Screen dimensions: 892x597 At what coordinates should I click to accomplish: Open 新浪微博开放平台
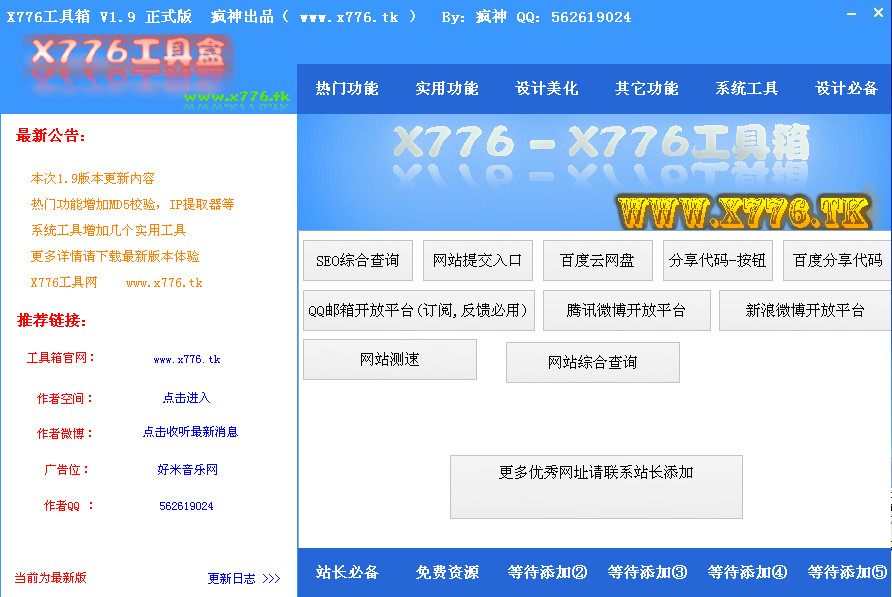pos(805,310)
